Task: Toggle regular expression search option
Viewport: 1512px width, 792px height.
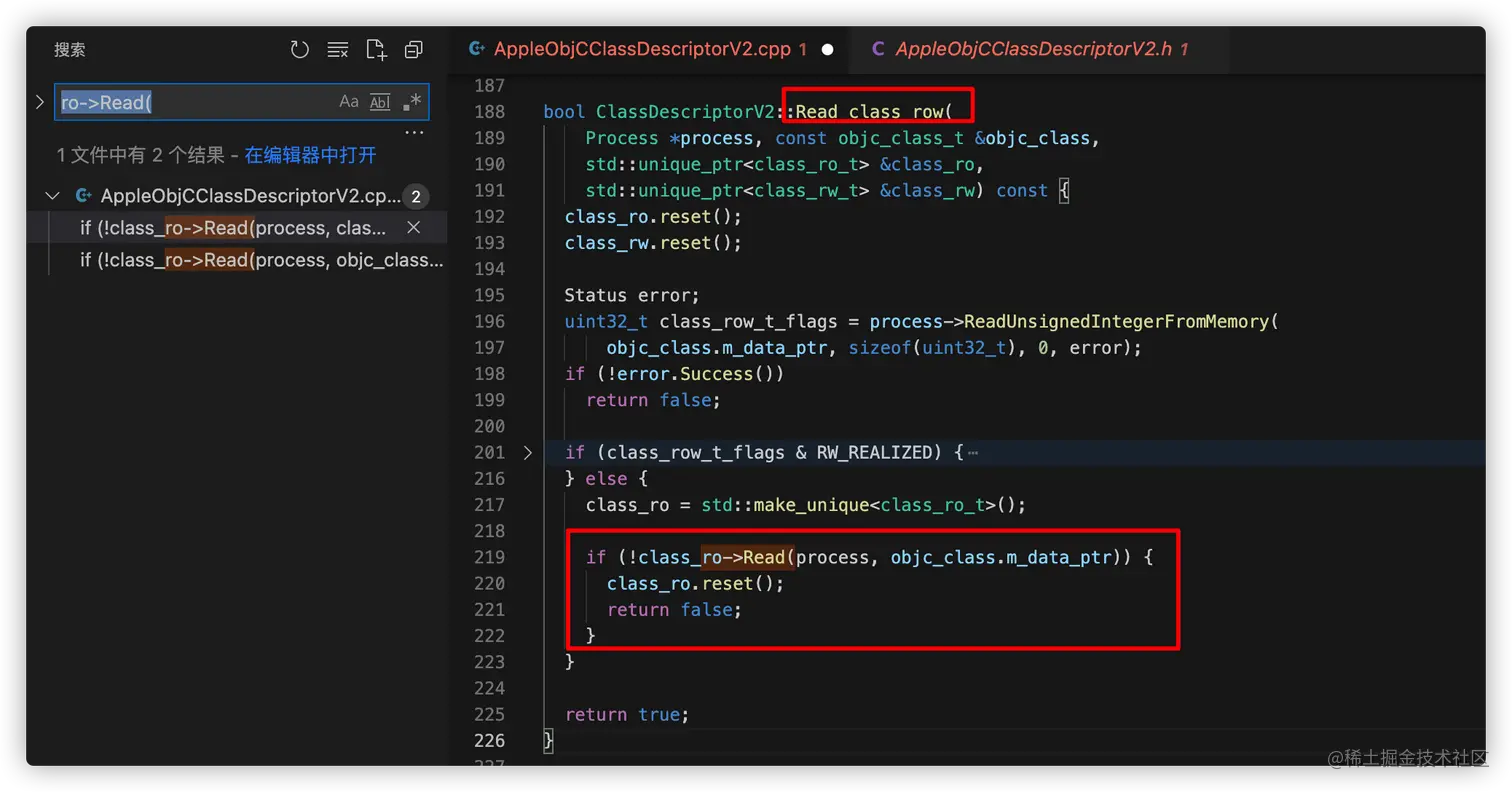Action: point(411,101)
